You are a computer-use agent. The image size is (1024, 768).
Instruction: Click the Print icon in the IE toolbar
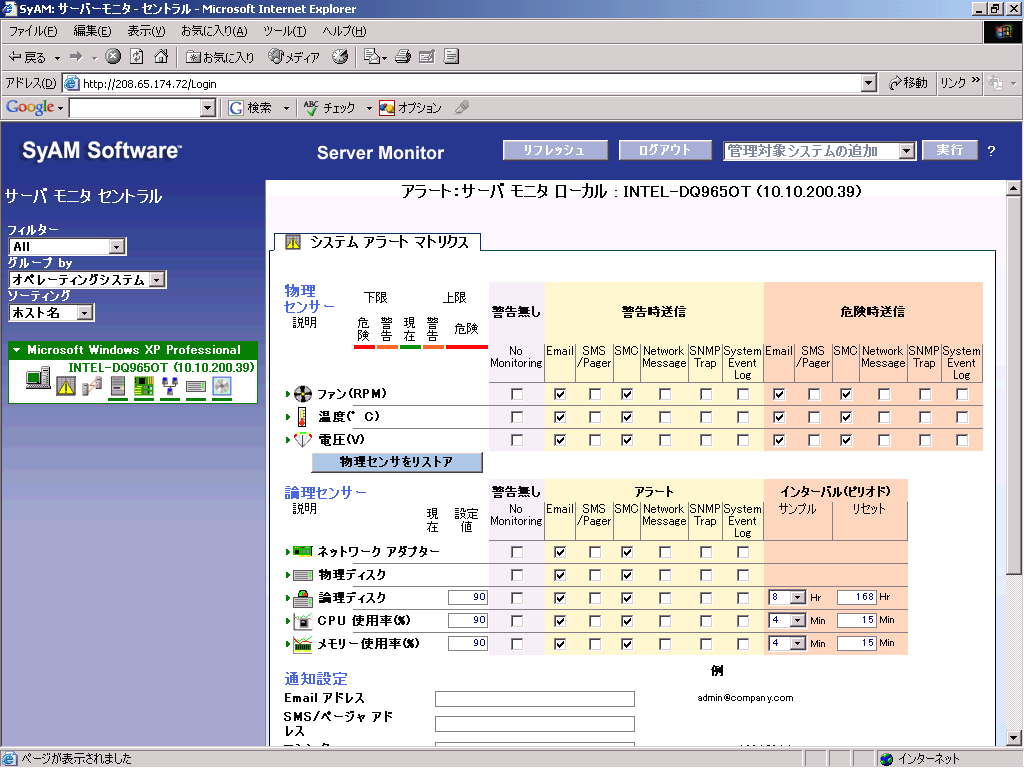[403, 57]
